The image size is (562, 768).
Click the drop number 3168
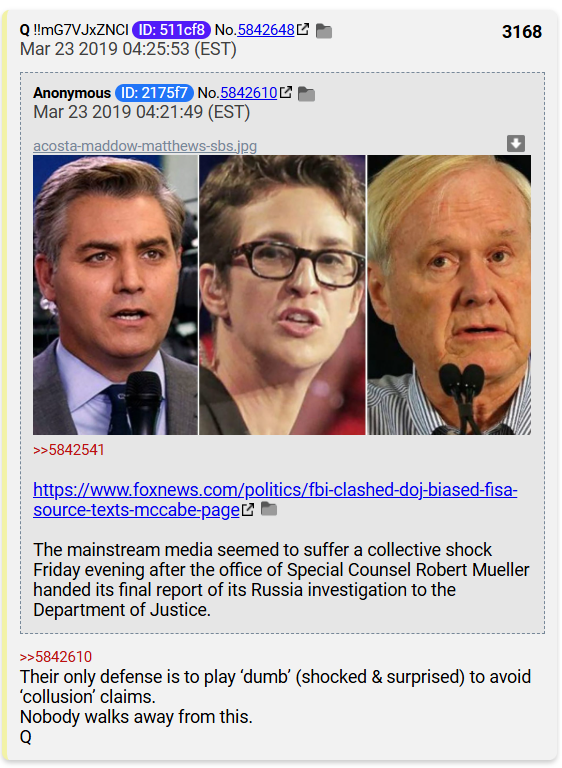point(522,32)
